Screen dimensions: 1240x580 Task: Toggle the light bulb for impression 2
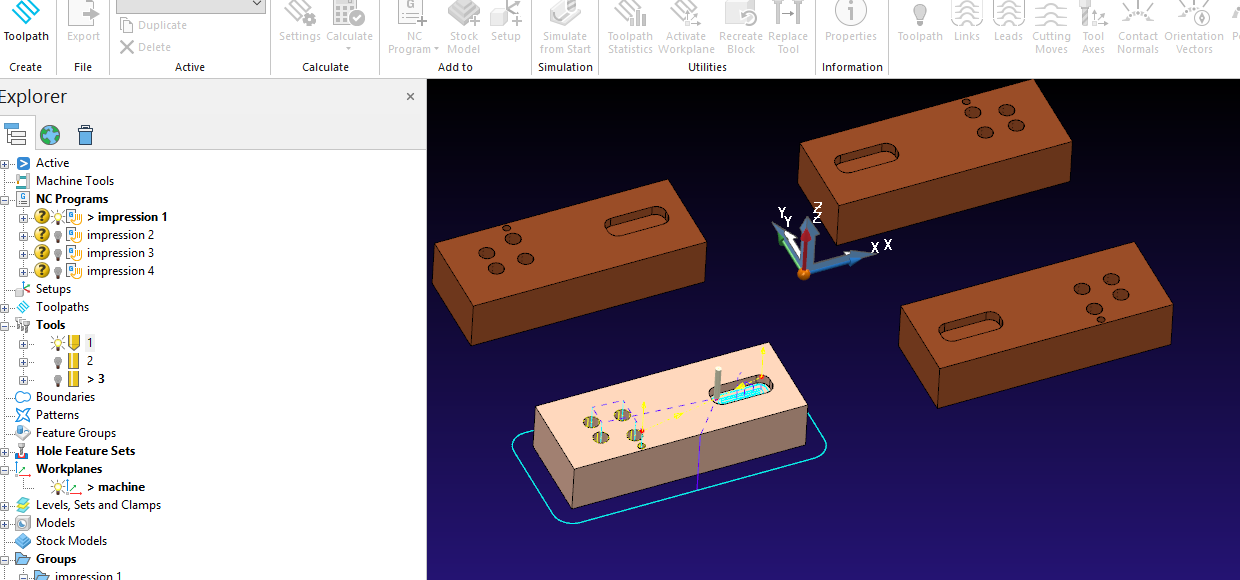[x=58, y=234]
